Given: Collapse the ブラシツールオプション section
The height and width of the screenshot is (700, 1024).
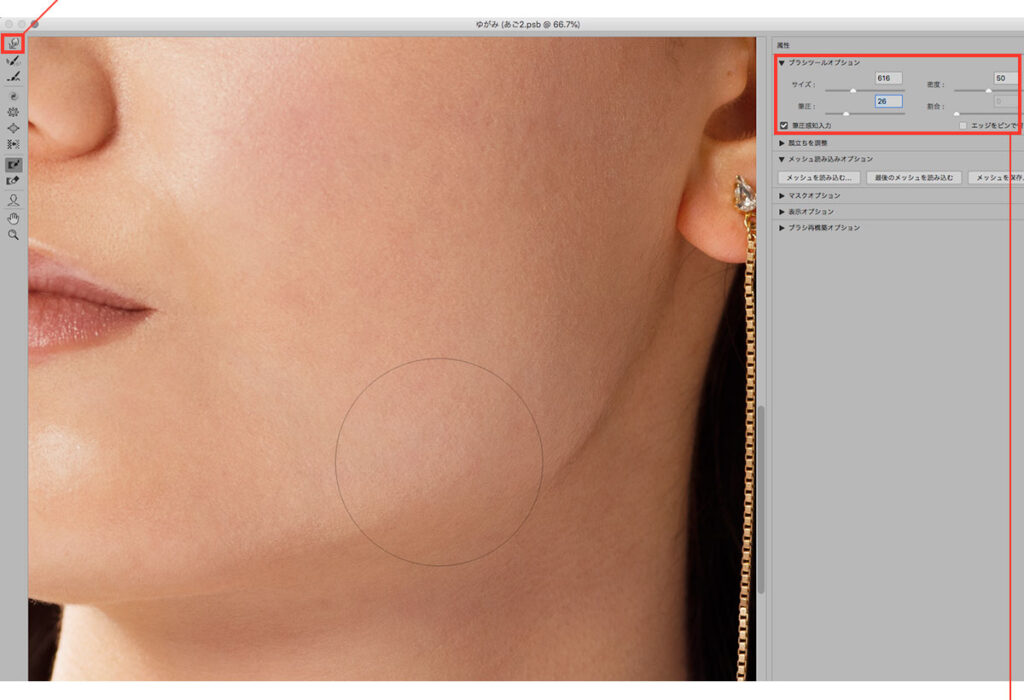Looking at the screenshot, I should [x=782, y=62].
